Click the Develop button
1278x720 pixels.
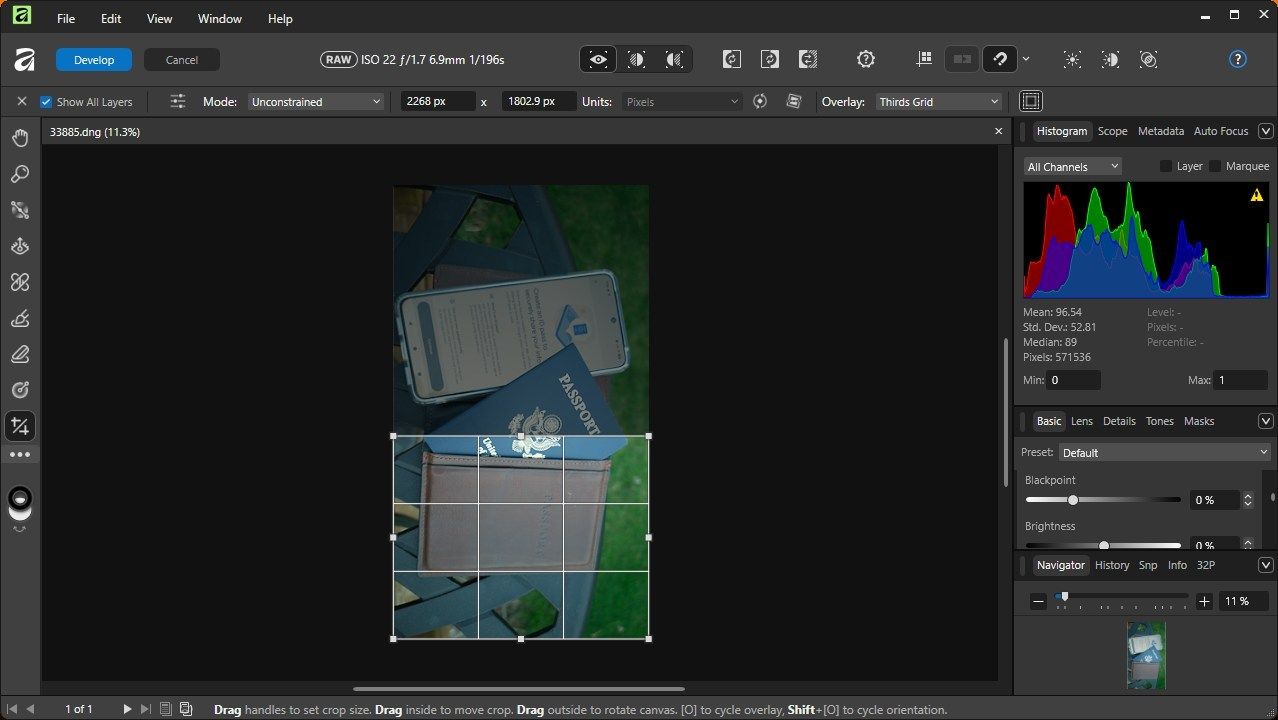point(94,60)
